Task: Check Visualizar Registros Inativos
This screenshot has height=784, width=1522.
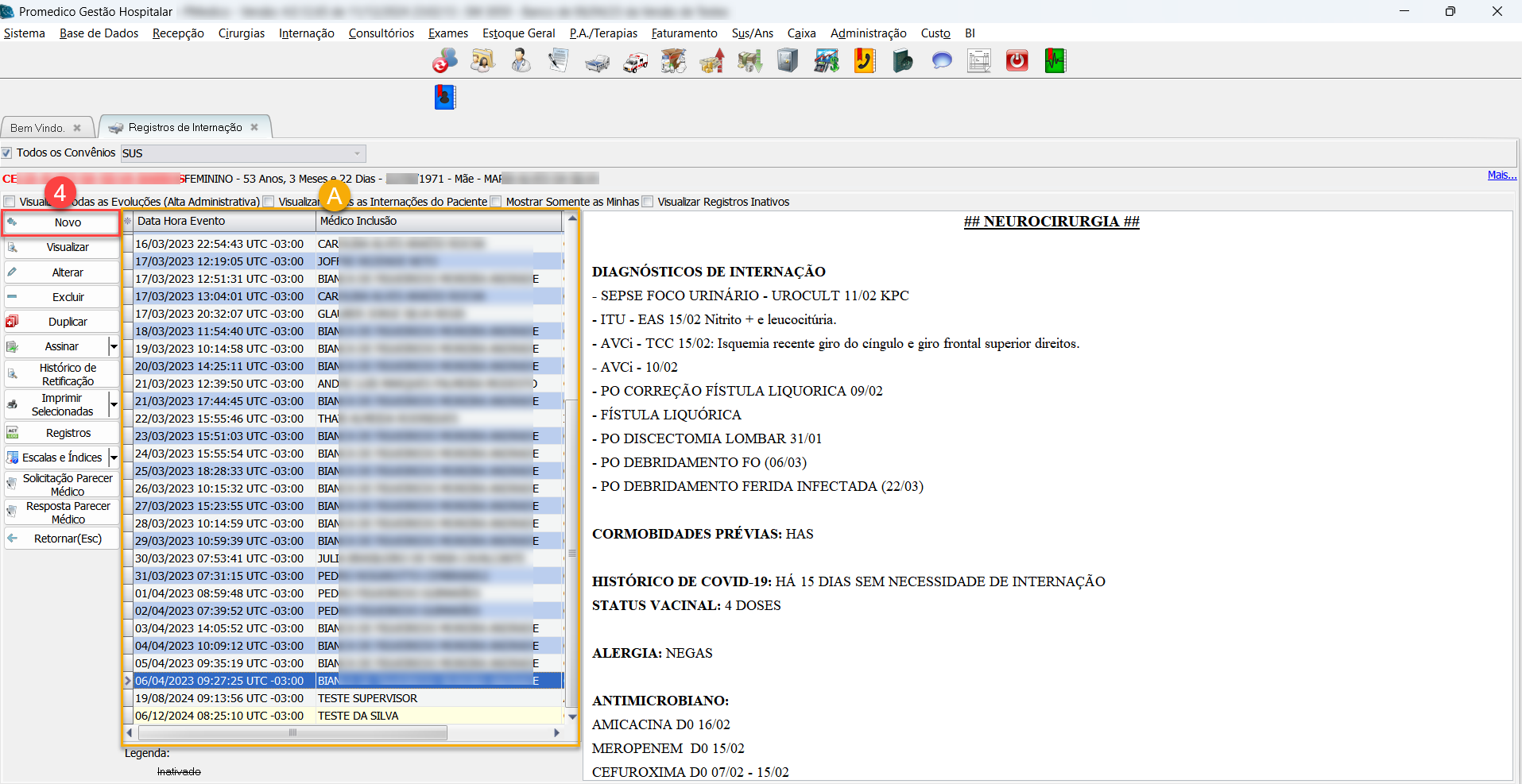Action: 648,202
